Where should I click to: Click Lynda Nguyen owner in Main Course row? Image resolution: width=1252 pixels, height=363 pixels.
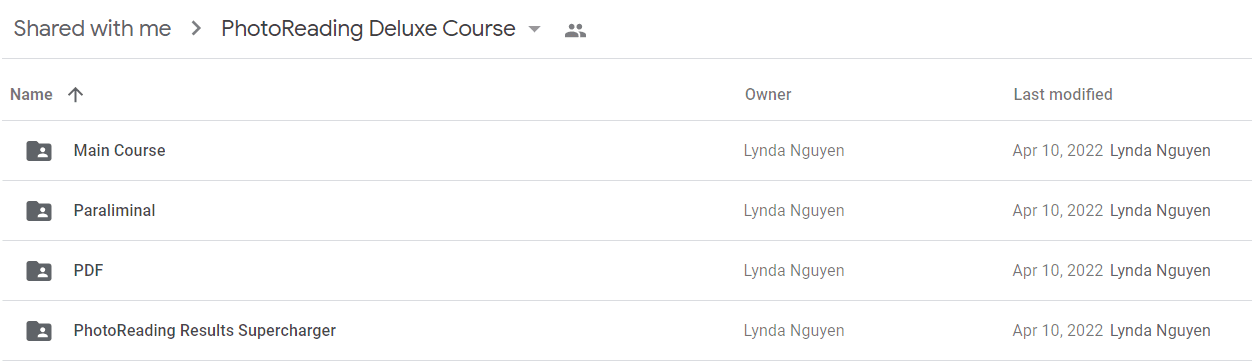[x=794, y=151]
